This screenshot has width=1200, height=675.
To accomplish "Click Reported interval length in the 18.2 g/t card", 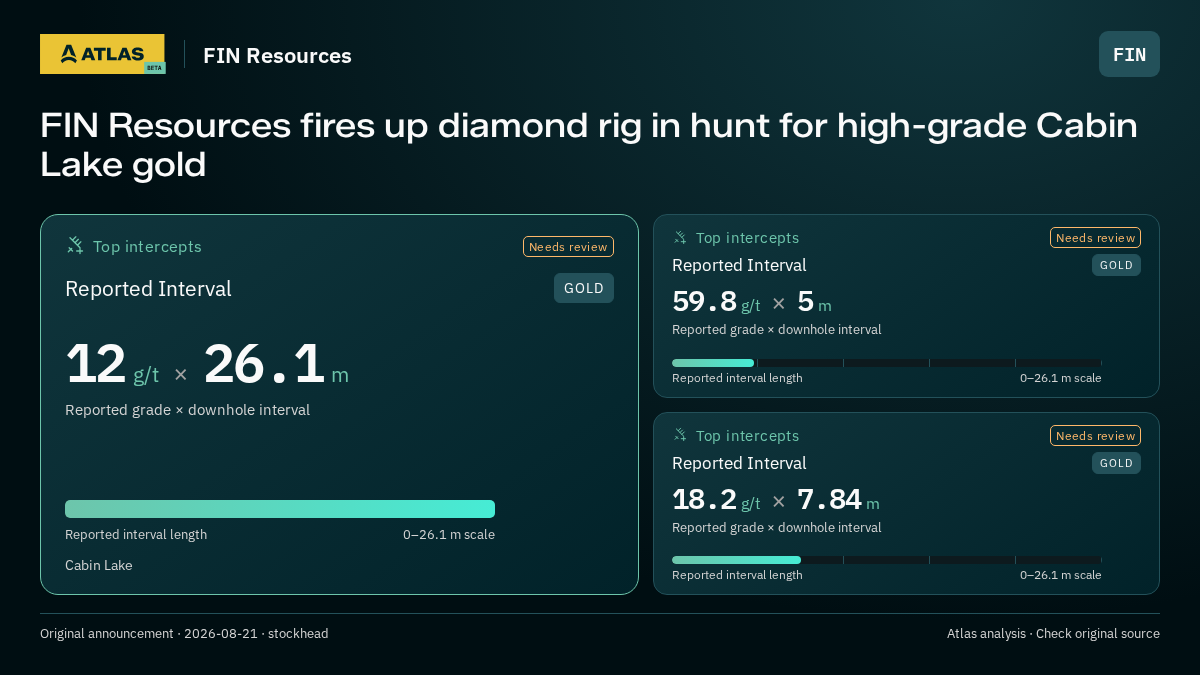I will point(737,575).
